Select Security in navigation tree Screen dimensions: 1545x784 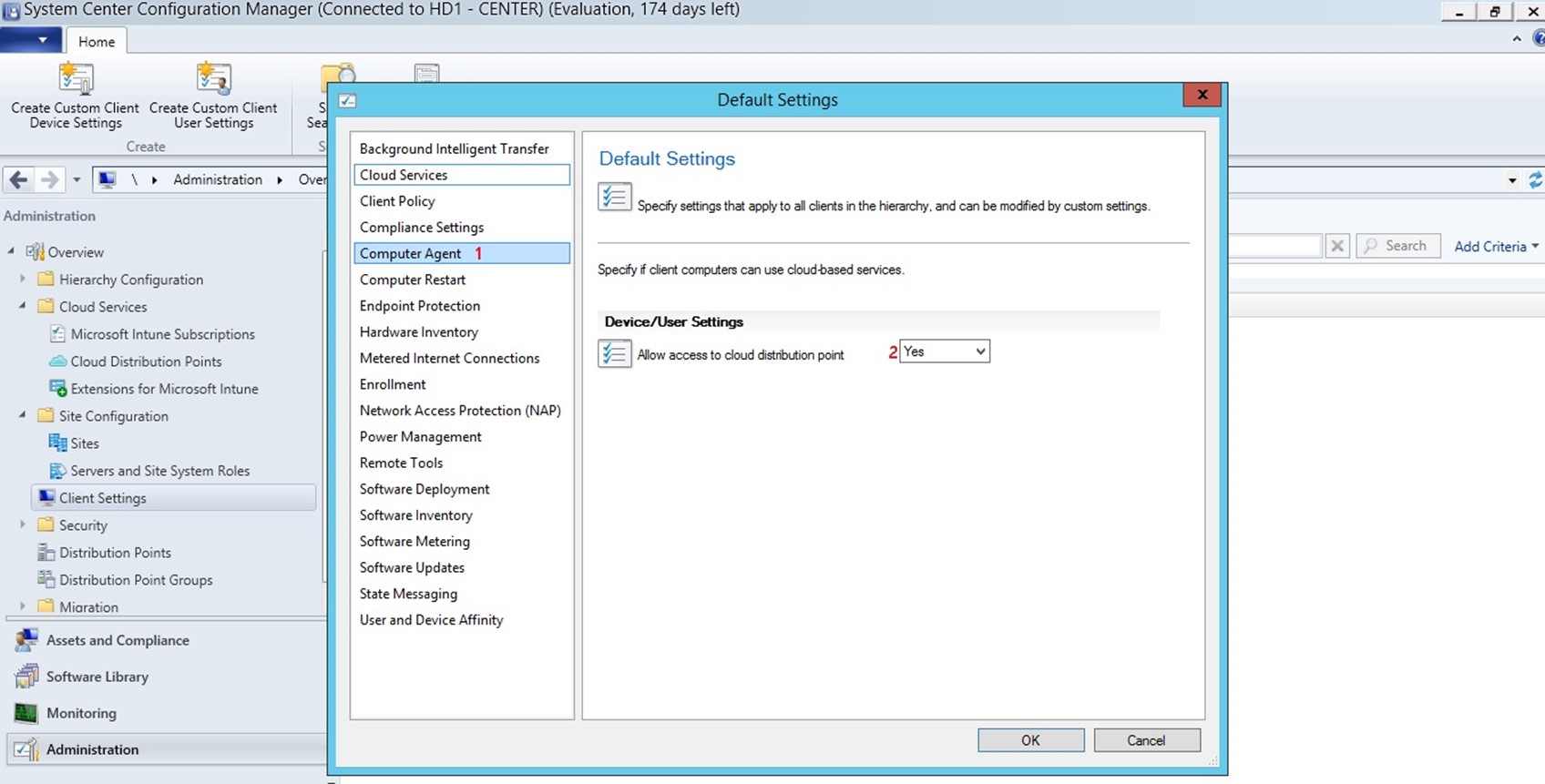click(x=83, y=525)
